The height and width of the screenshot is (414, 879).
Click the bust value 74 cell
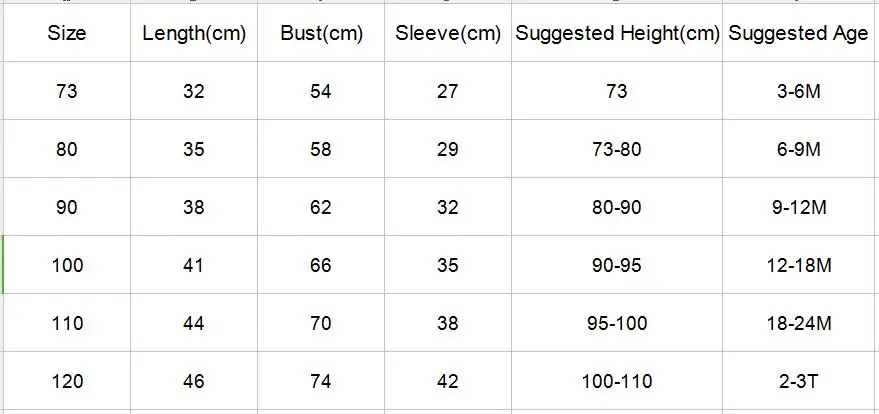pos(321,382)
